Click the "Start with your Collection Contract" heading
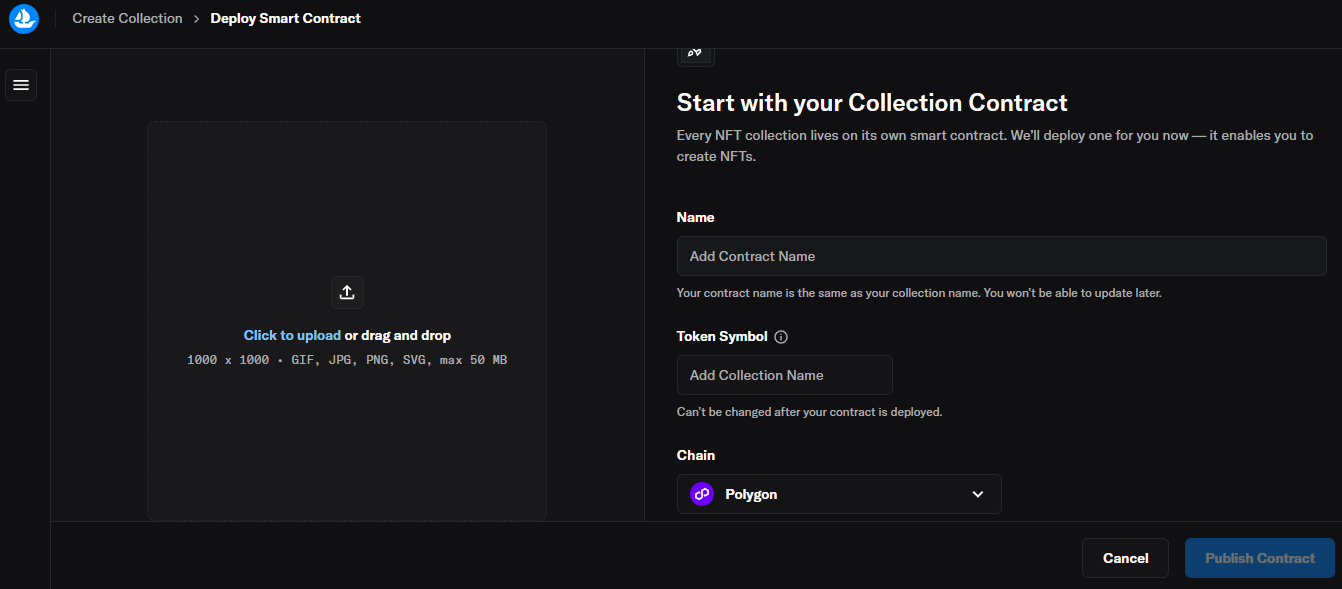This screenshot has height=589, width=1342. pyautogui.click(x=872, y=103)
